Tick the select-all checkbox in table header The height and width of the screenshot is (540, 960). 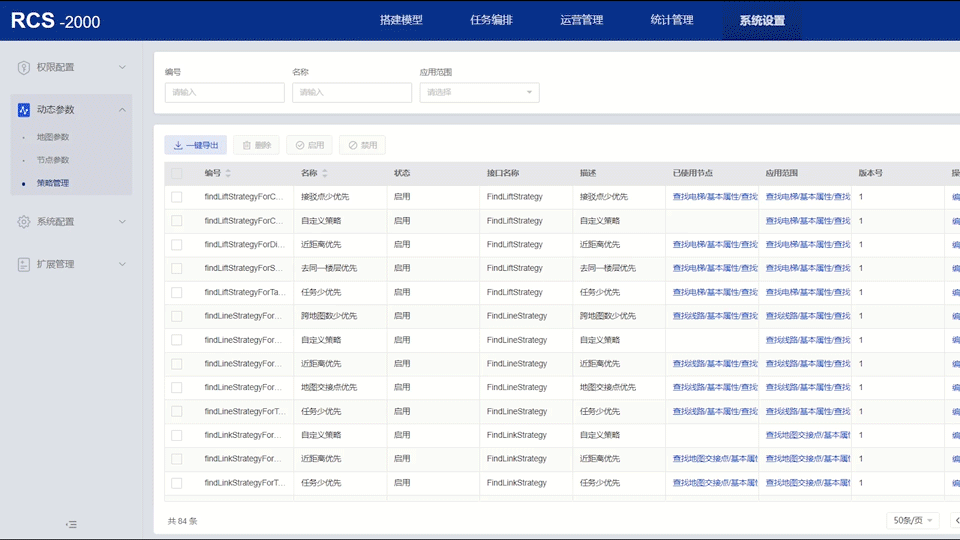point(177,173)
